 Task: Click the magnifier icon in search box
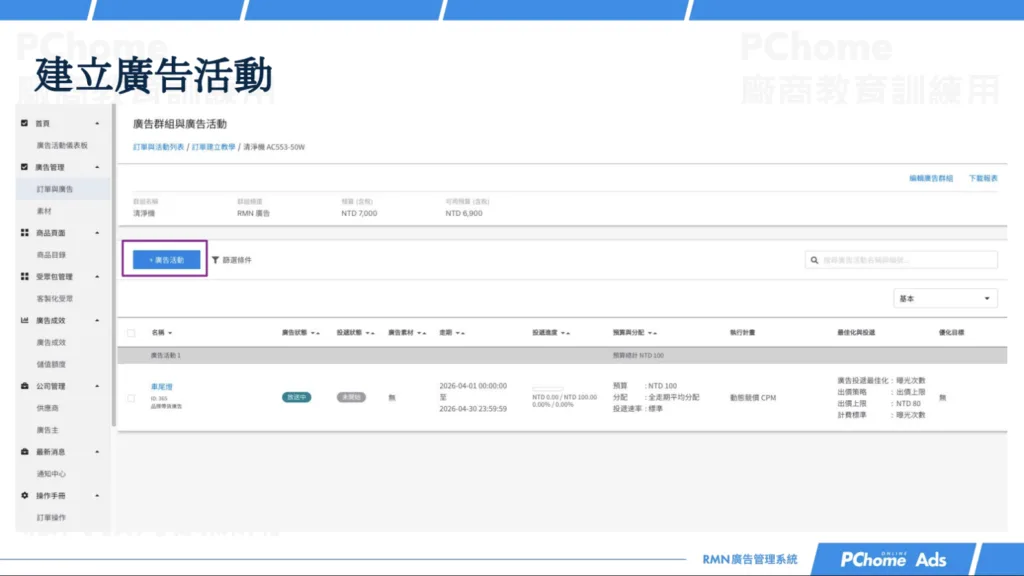815,260
